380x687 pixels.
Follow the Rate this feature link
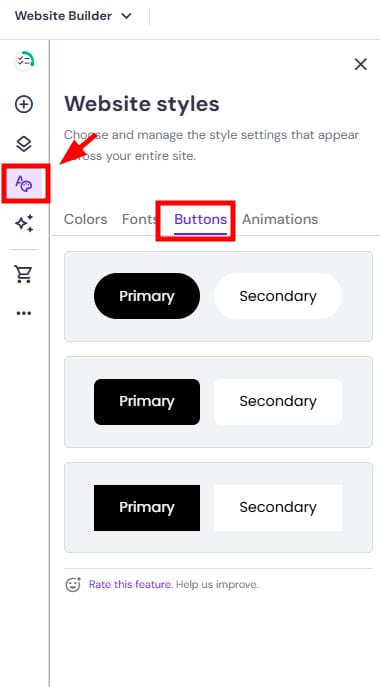130,584
